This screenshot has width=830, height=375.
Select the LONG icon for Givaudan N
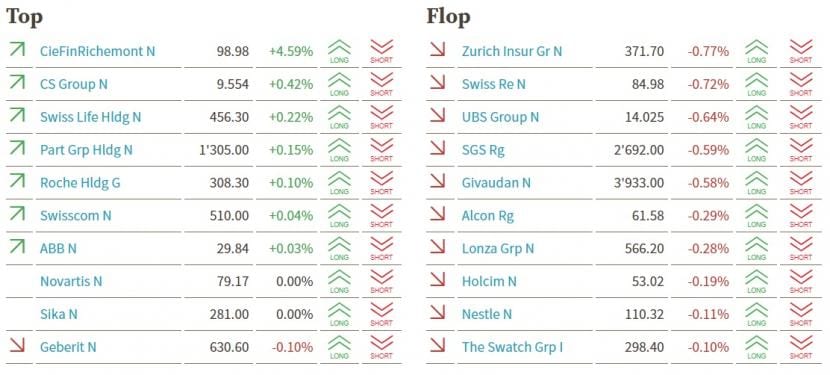756,183
